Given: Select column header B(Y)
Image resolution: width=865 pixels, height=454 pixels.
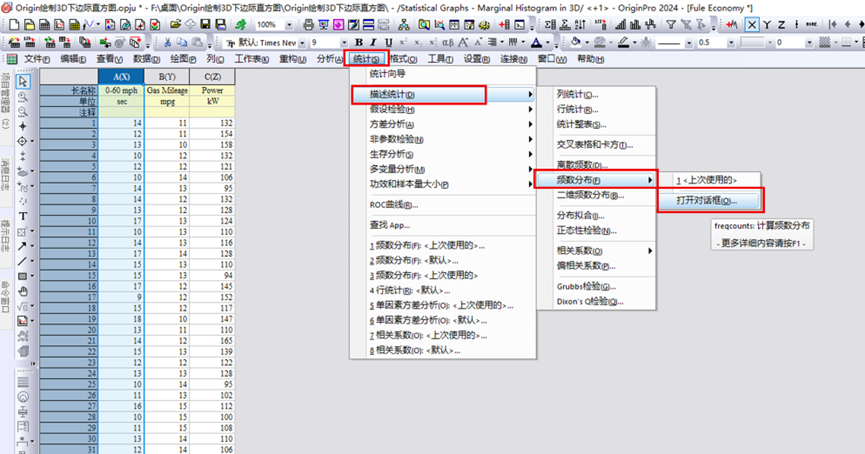Looking at the screenshot, I should [x=167, y=77].
